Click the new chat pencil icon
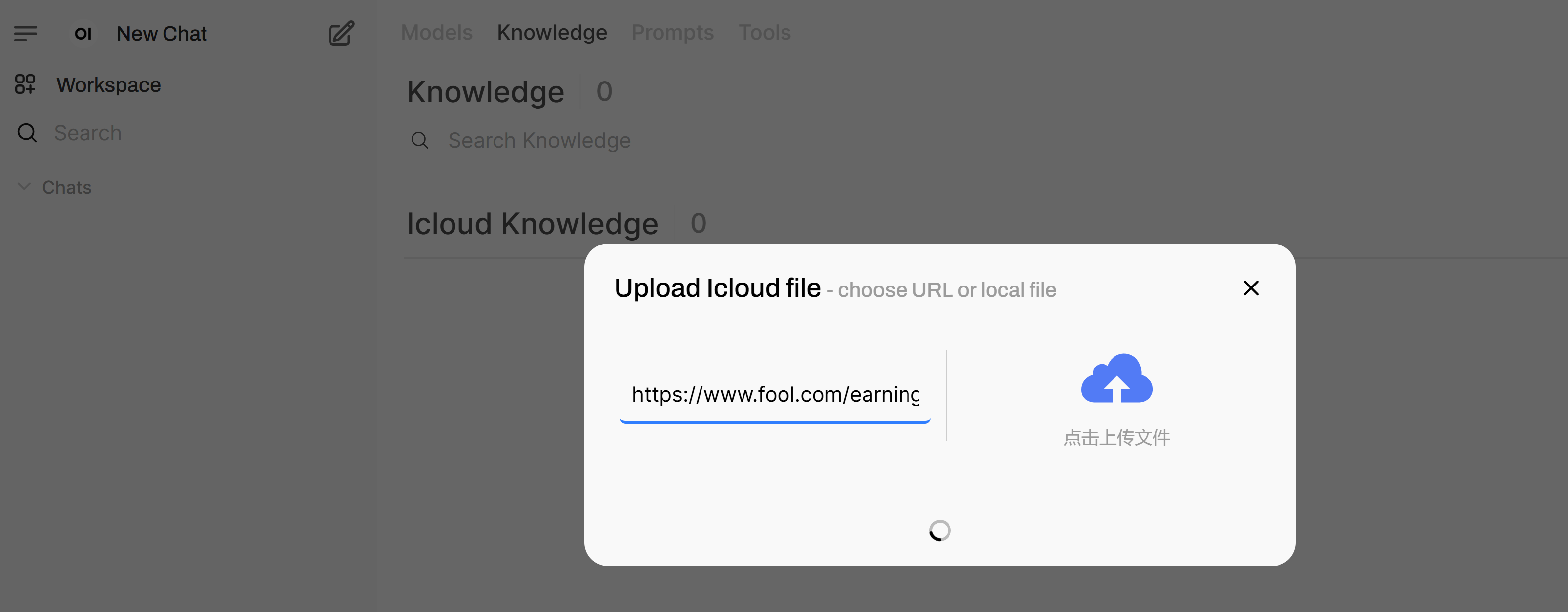The image size is (1568, 612). tap(341, 34)
